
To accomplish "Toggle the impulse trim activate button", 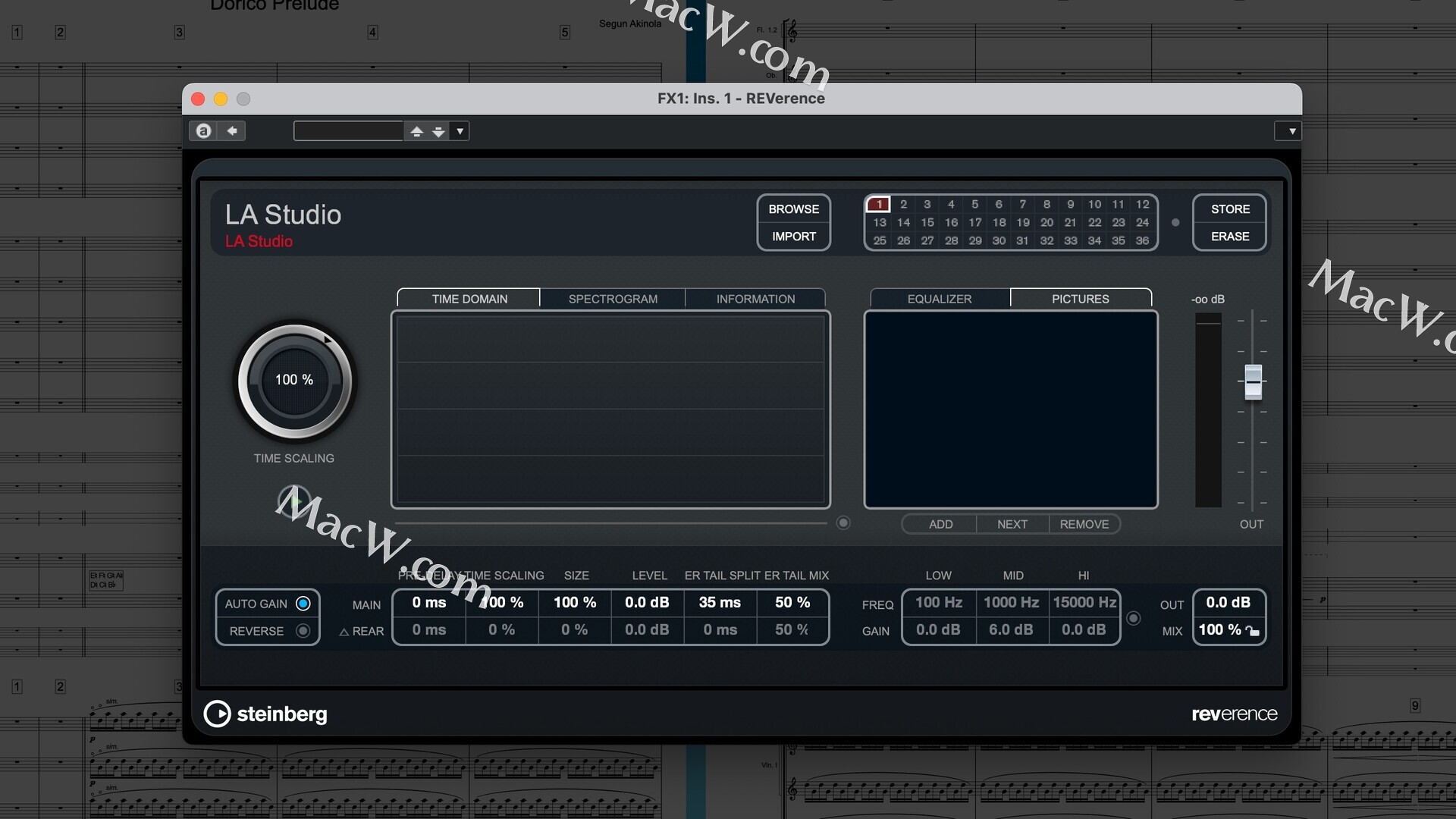I will 843,523.
